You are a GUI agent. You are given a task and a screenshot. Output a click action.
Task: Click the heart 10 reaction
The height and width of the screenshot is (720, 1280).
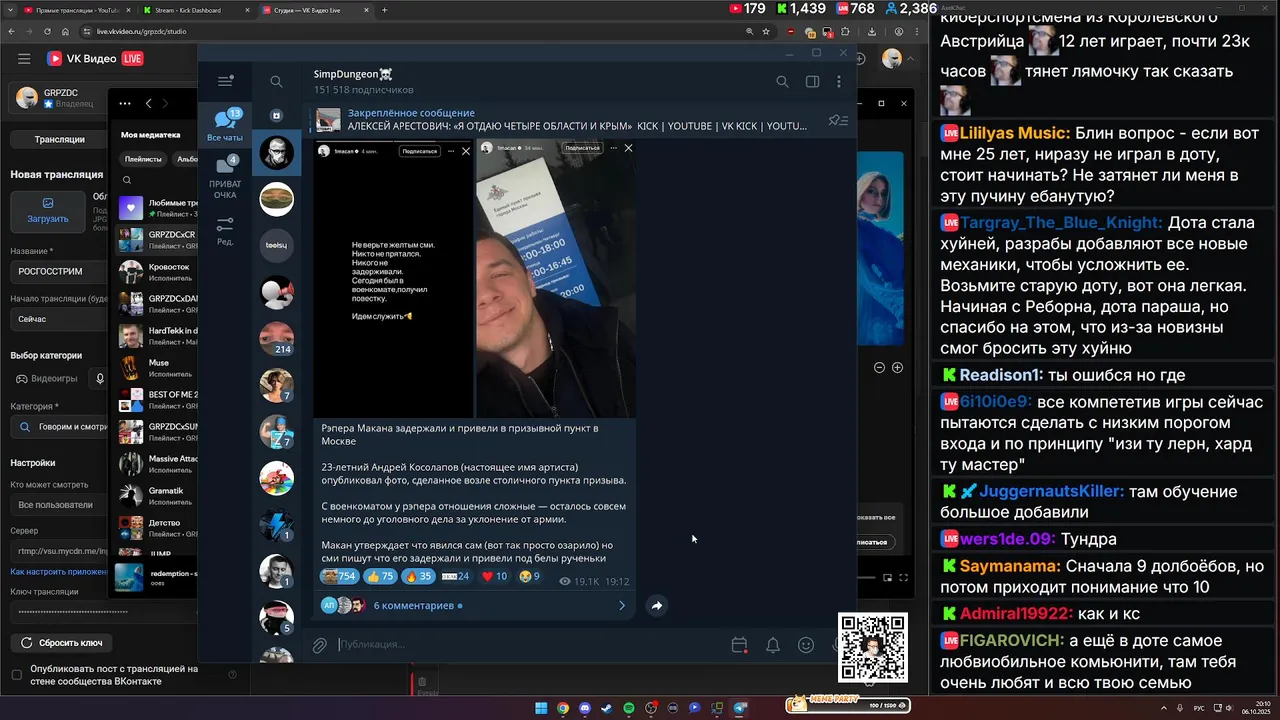pos(494,576)
